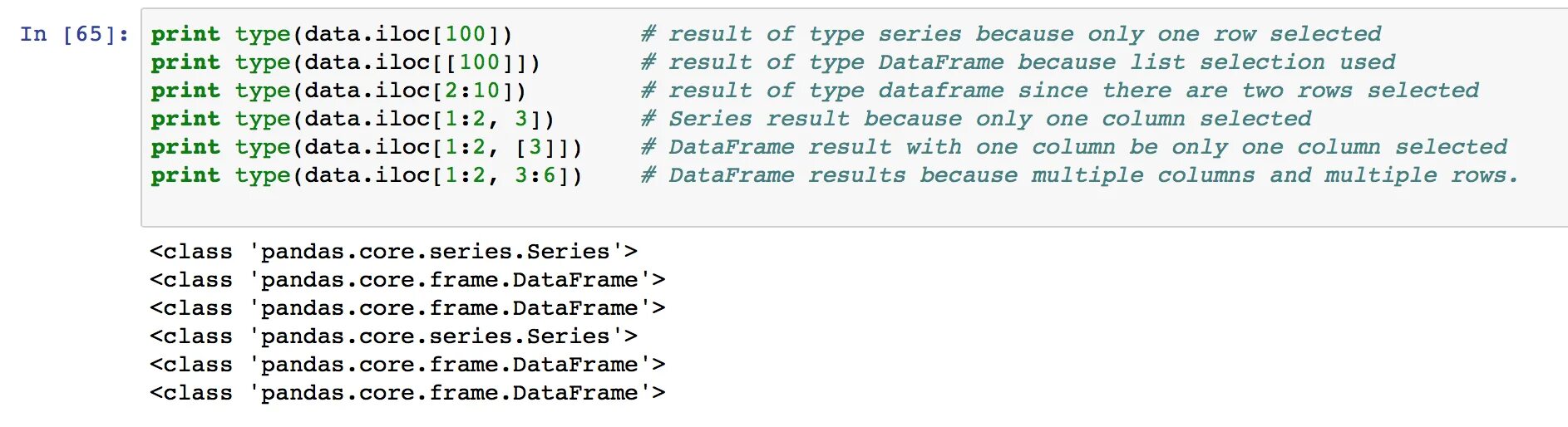1568x427 pixels.
Task: Click the fourth output line showing Series
Action: coord(393,336)
